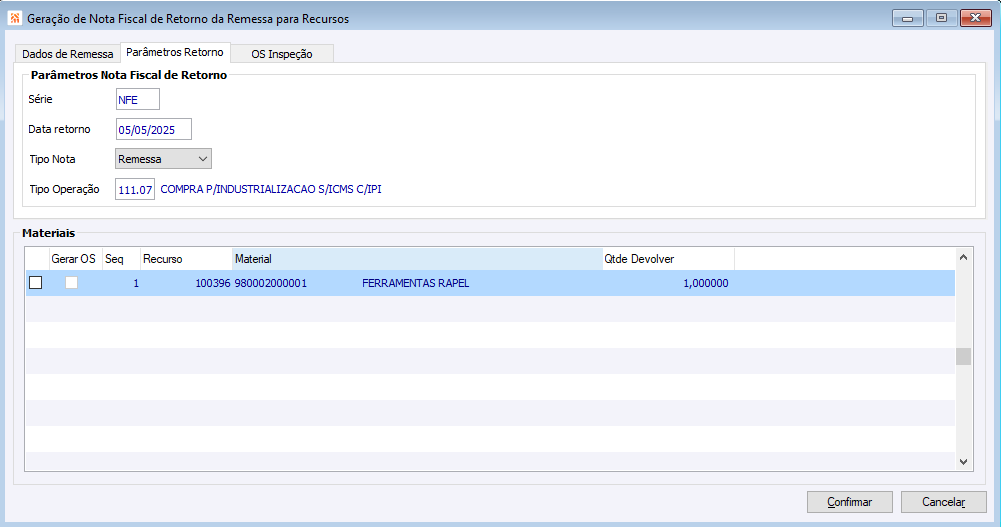Viewport: 1001px width, 527px height.
Task: Open the Dados de Remessa tab
Action: pyautogui.click(x=68, y=54)
